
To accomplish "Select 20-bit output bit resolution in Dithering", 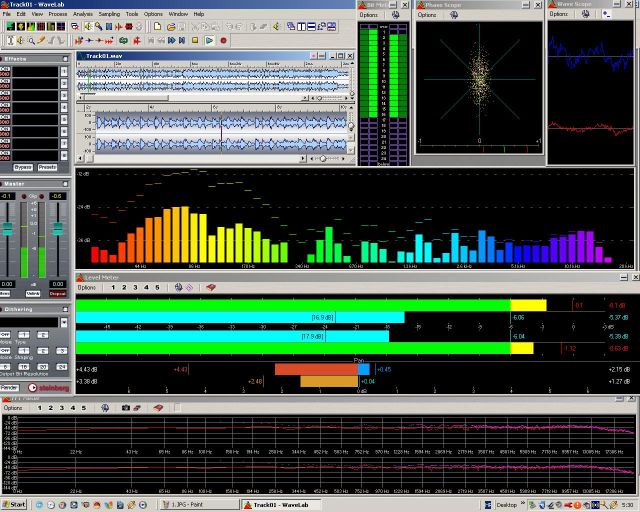I will pos(42,367).
